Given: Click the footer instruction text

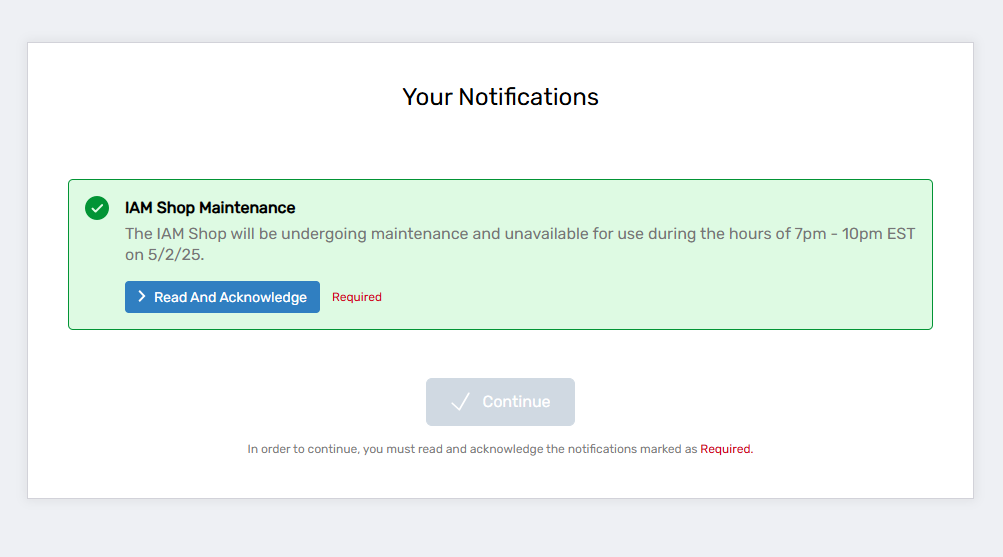Looking at the screenshot, I should tap(500, 450).
